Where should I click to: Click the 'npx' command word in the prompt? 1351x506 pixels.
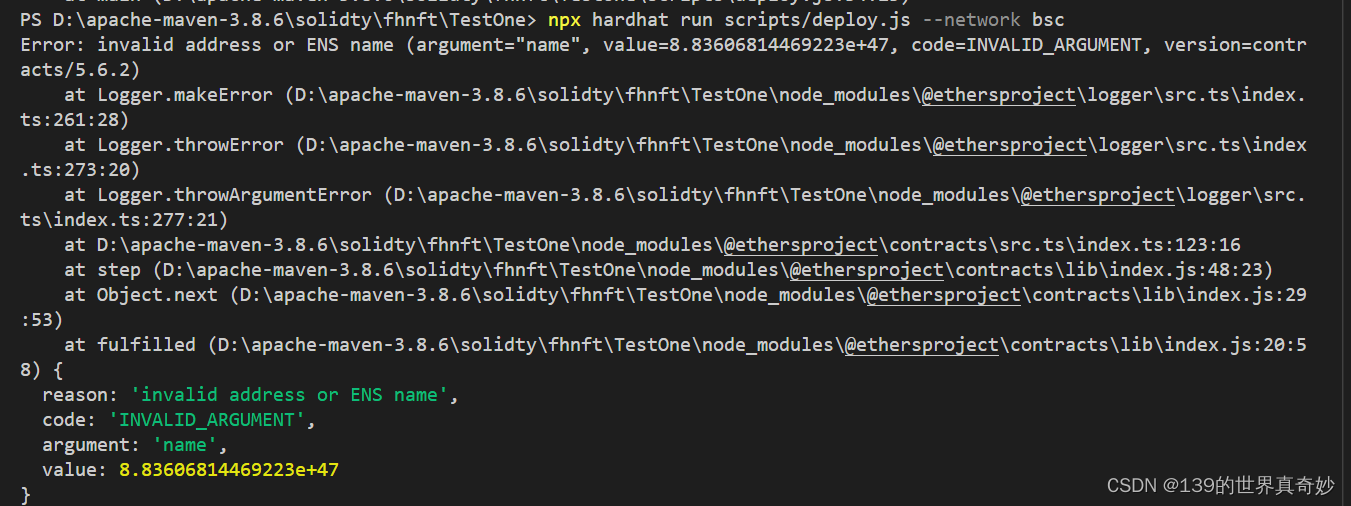[564, 20]
